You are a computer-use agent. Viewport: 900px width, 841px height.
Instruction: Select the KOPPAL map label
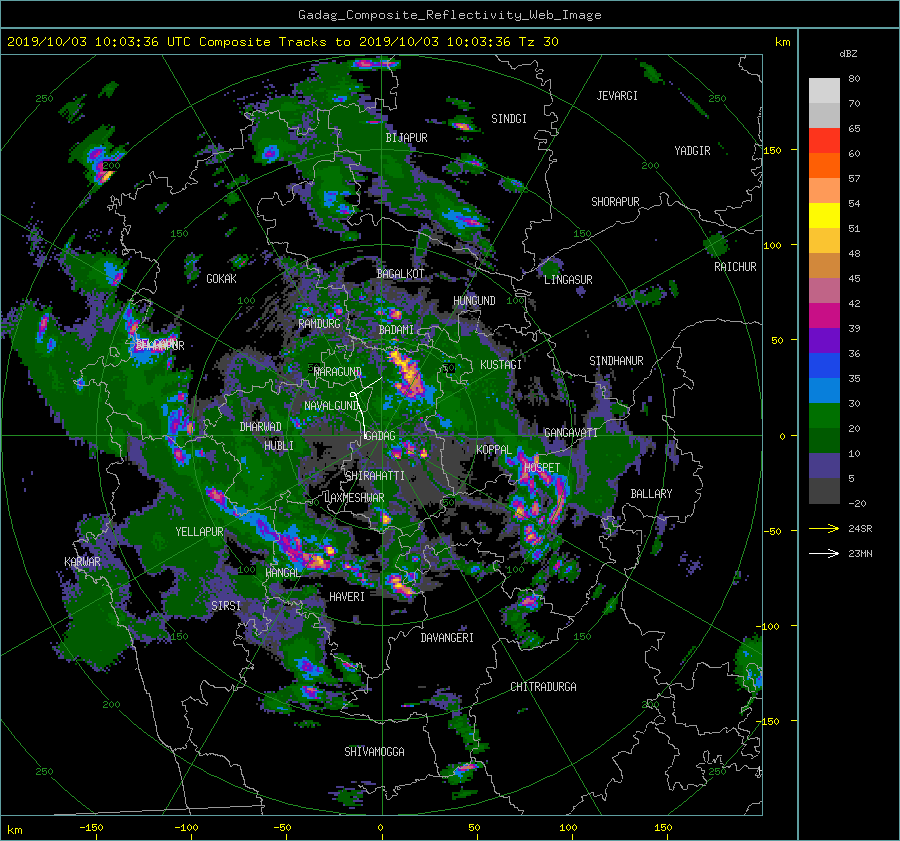point(494,449)
